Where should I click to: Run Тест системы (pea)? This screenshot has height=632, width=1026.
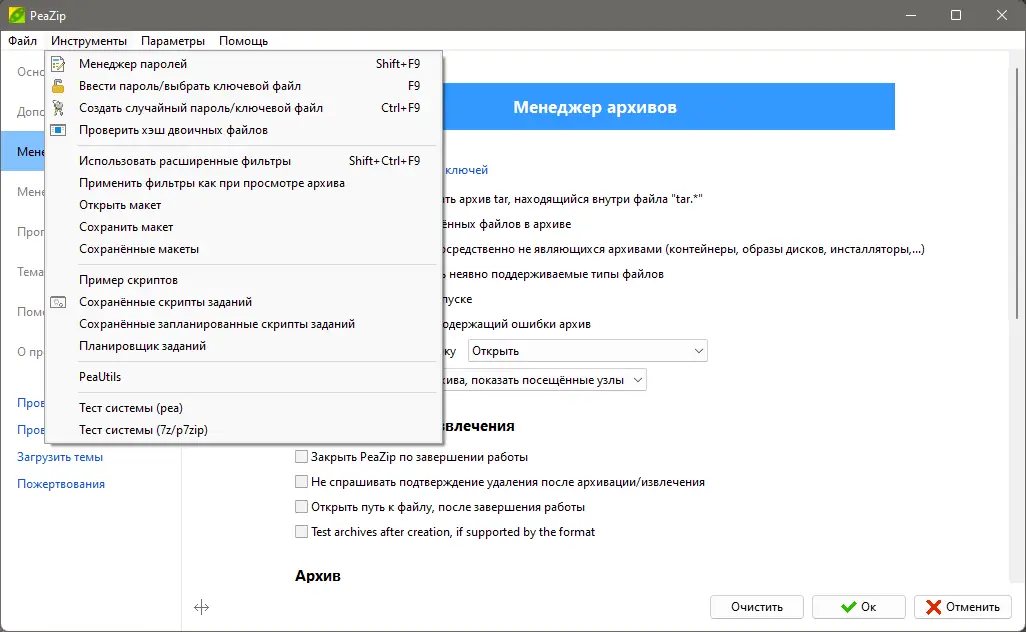point(243,408)
